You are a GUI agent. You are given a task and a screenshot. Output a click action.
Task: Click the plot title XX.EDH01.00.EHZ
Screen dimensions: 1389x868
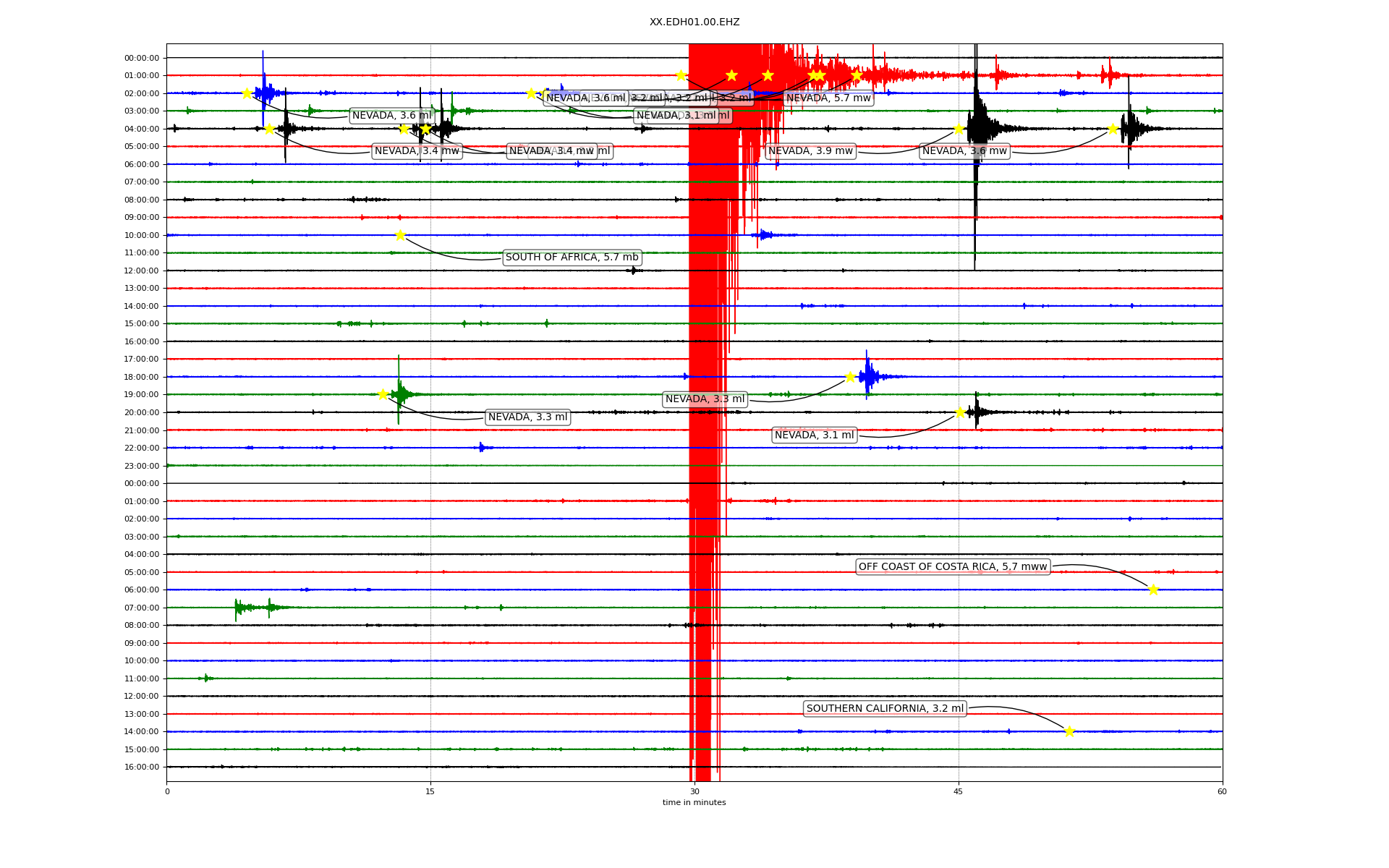694,22
